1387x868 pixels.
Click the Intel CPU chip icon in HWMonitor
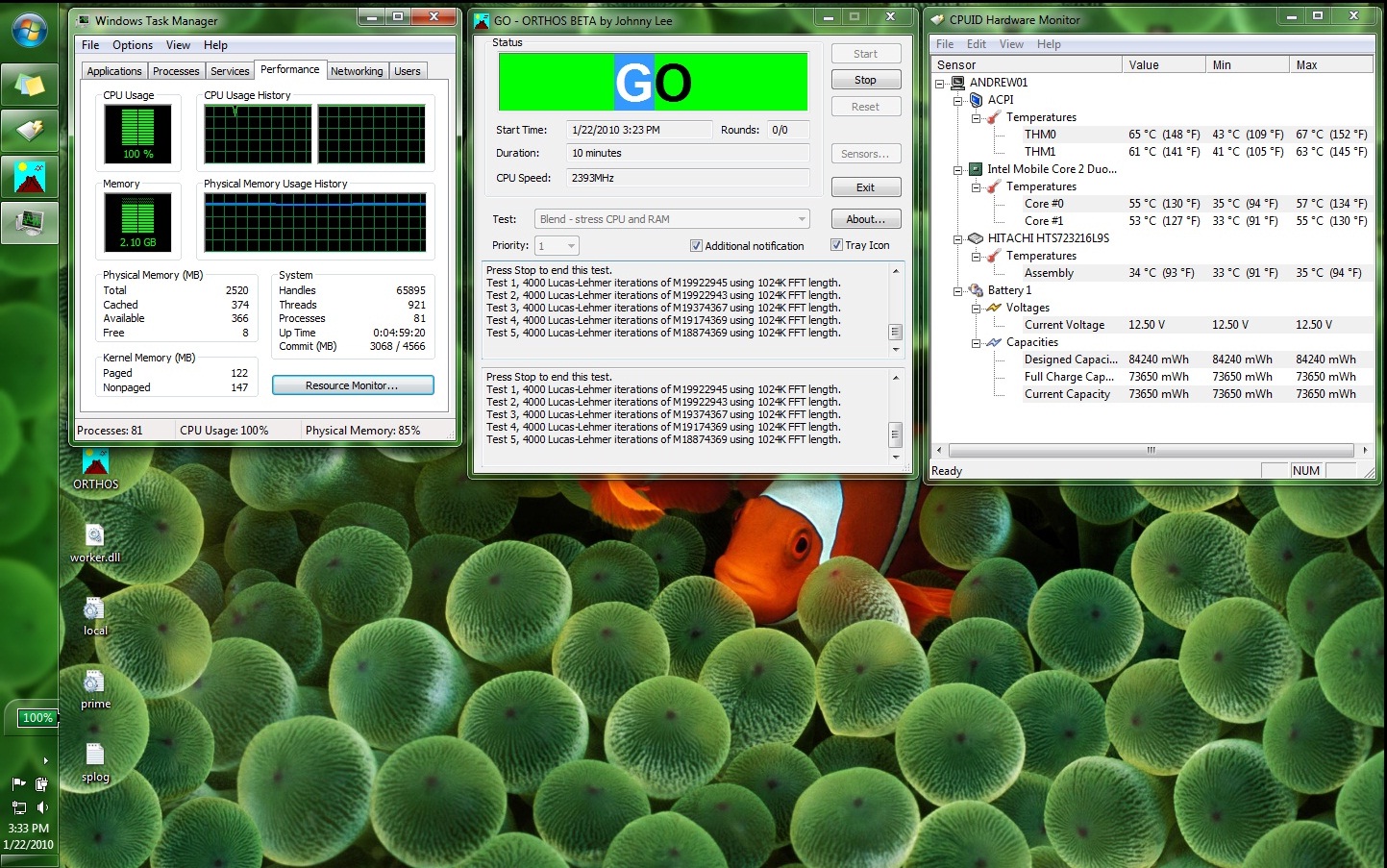coord(976,169)
